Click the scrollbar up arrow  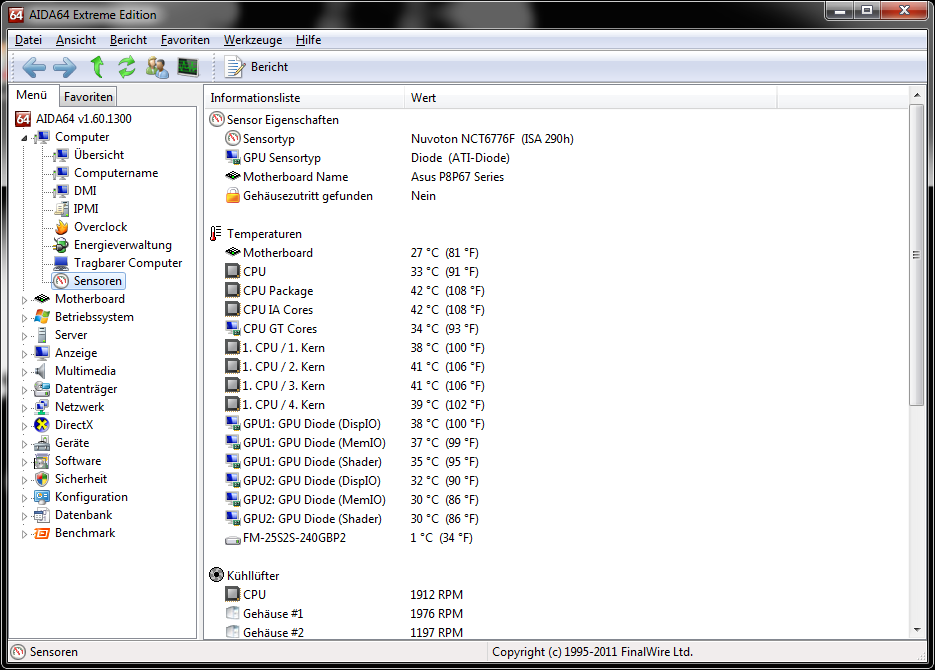(917, 95)
